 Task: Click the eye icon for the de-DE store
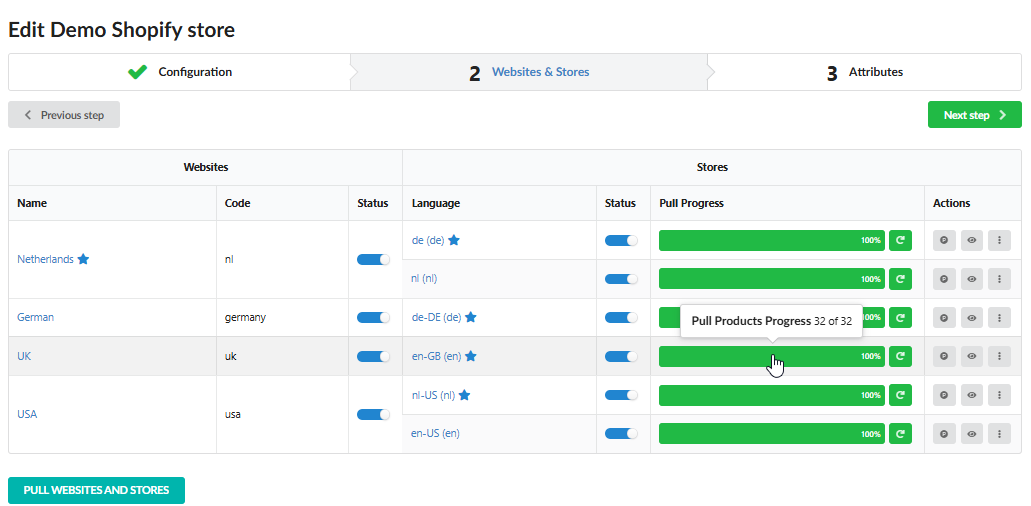tap(972, 317)
